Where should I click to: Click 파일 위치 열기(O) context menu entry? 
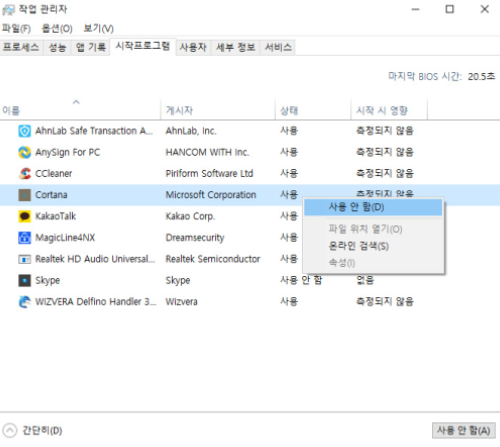[x=373, y=229]
